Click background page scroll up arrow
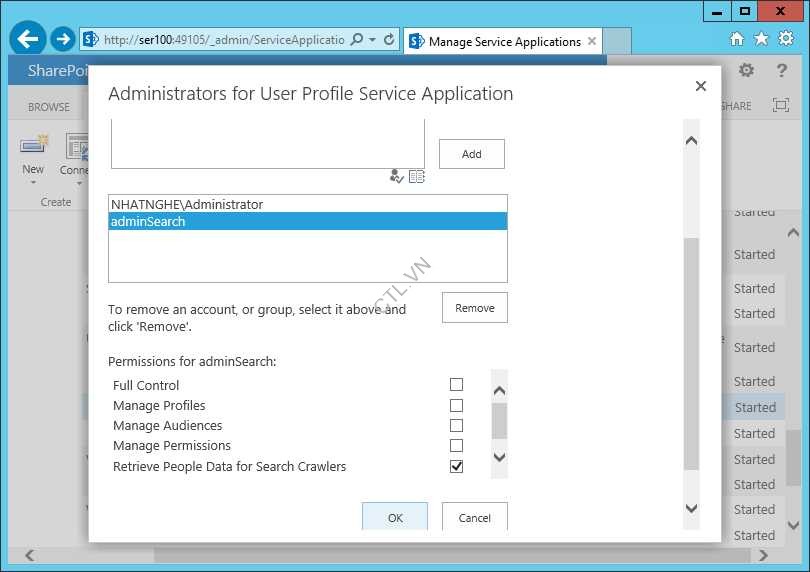 pos(793,233)
